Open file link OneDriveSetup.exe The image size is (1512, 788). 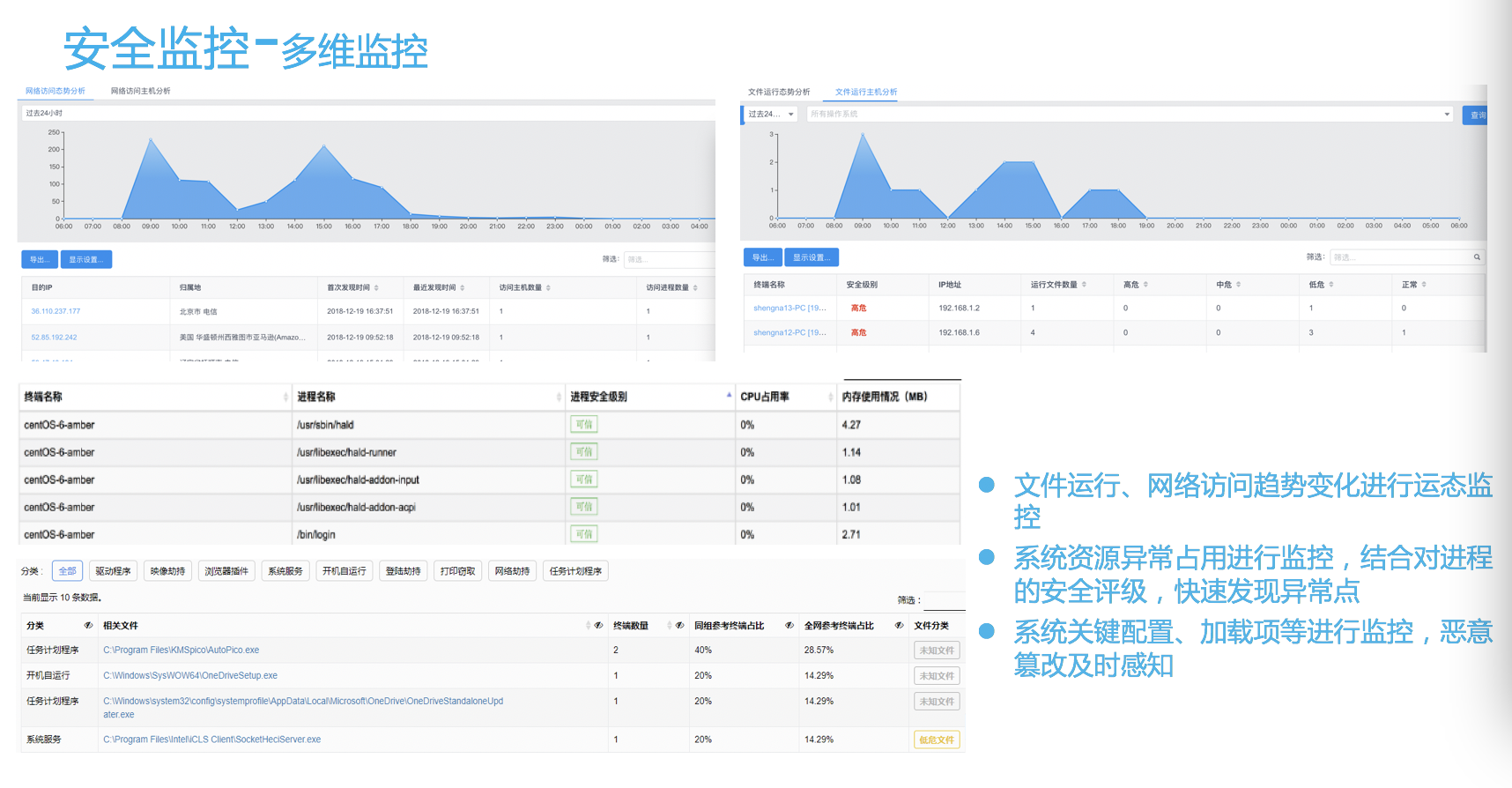pos(190,676)
